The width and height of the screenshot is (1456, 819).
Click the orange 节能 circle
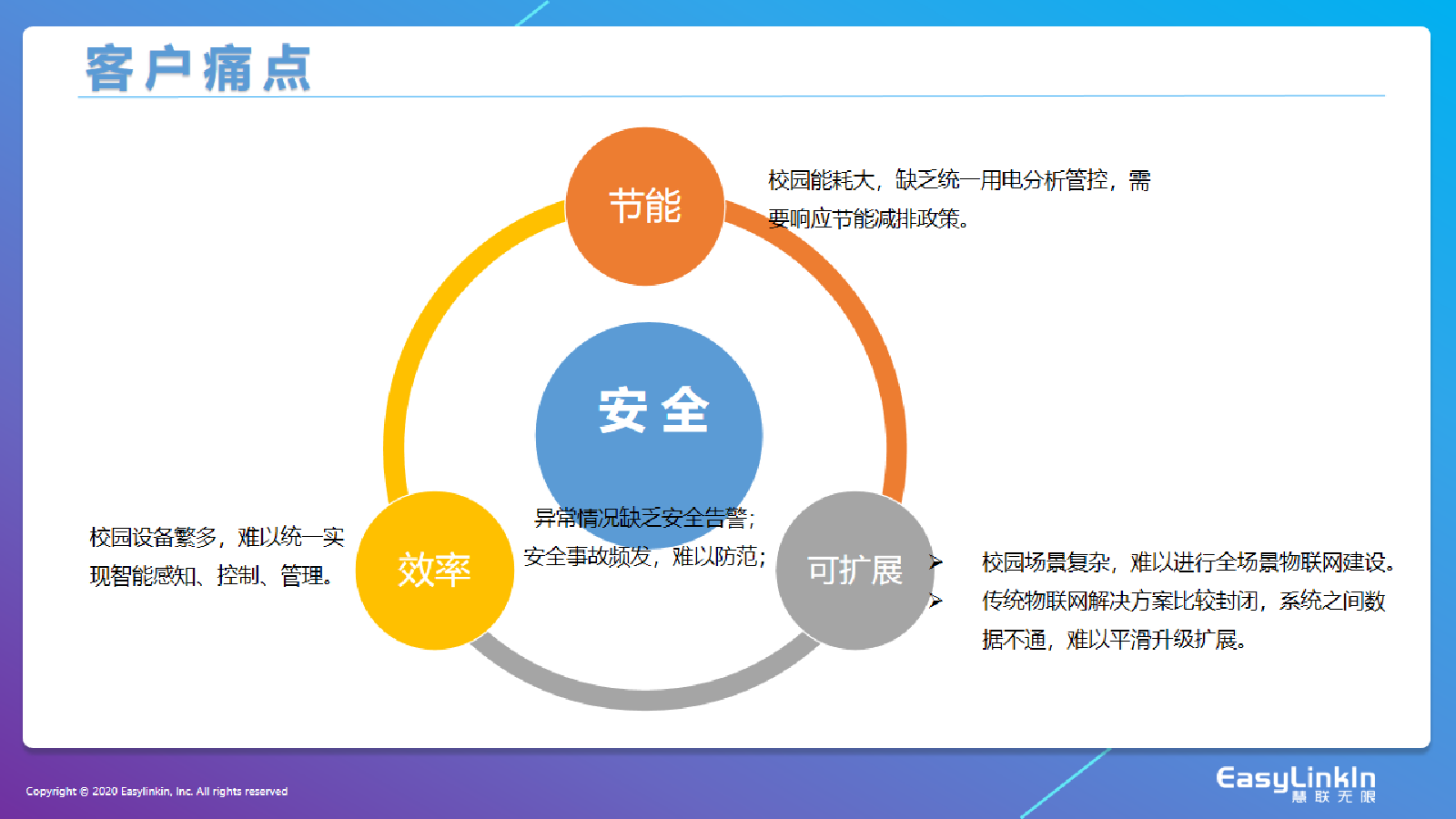click(645, 207)
